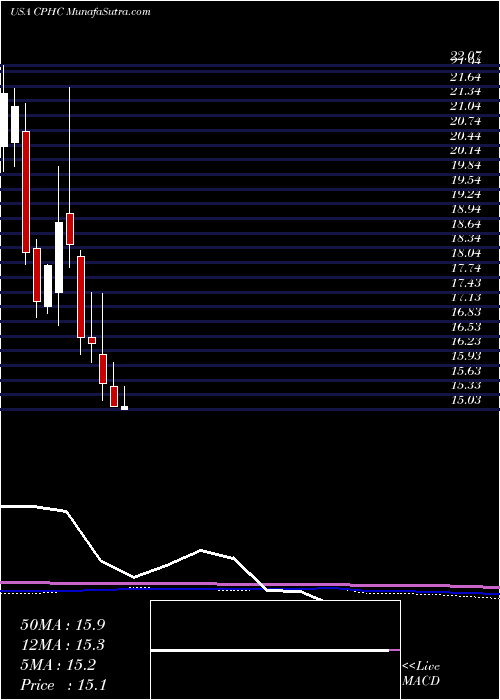Click the USA CPHC MunafaSutra.com title text
Image resolution: width=500 pixels, height=700 pixels.
[x=80, y=12]
